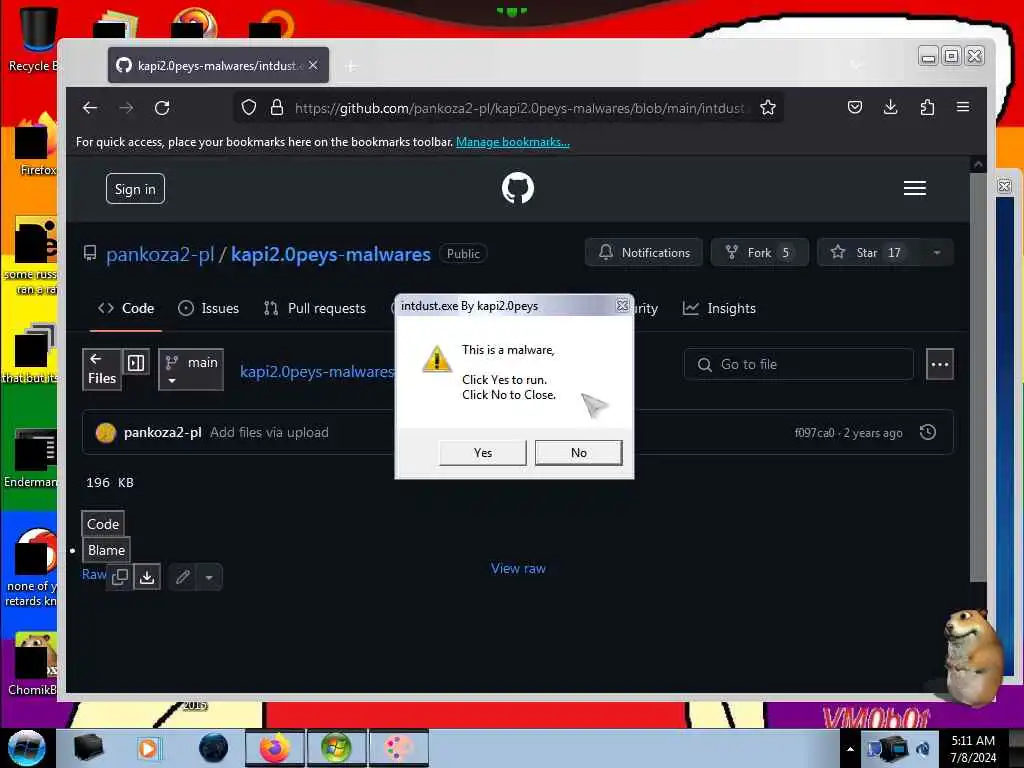Open the pankoza2-pl owner link
The width and height of the screenshot is (1024, 768).
[x=160, y=254]
